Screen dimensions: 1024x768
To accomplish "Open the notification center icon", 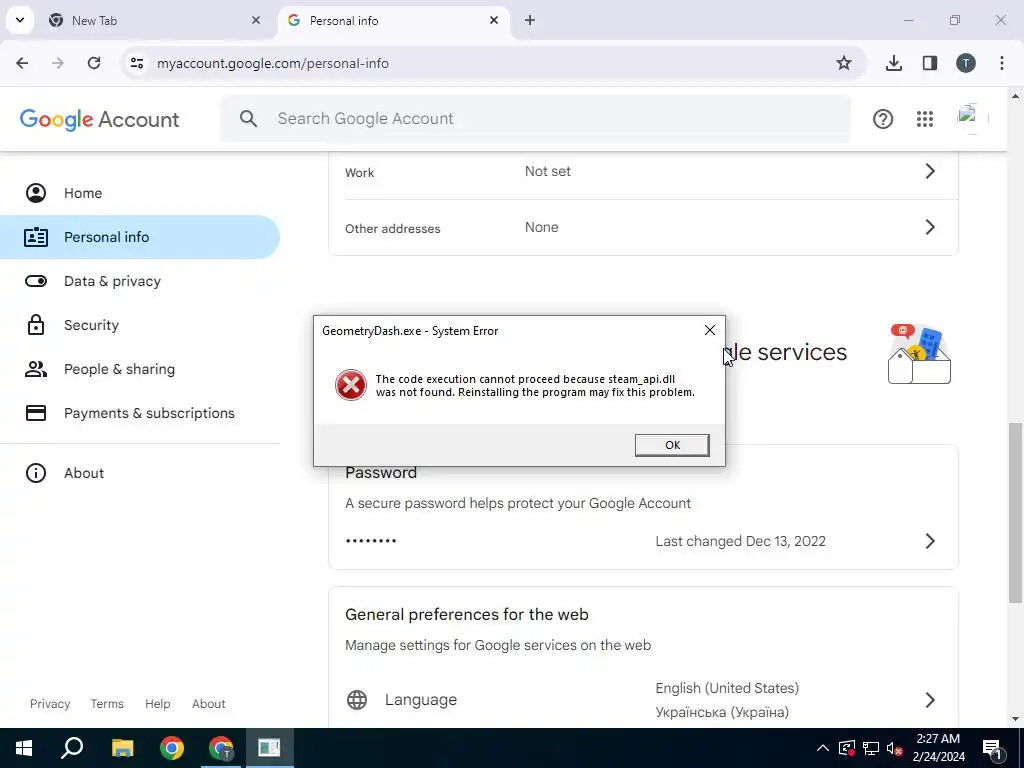I will click(x=992, y=749).
